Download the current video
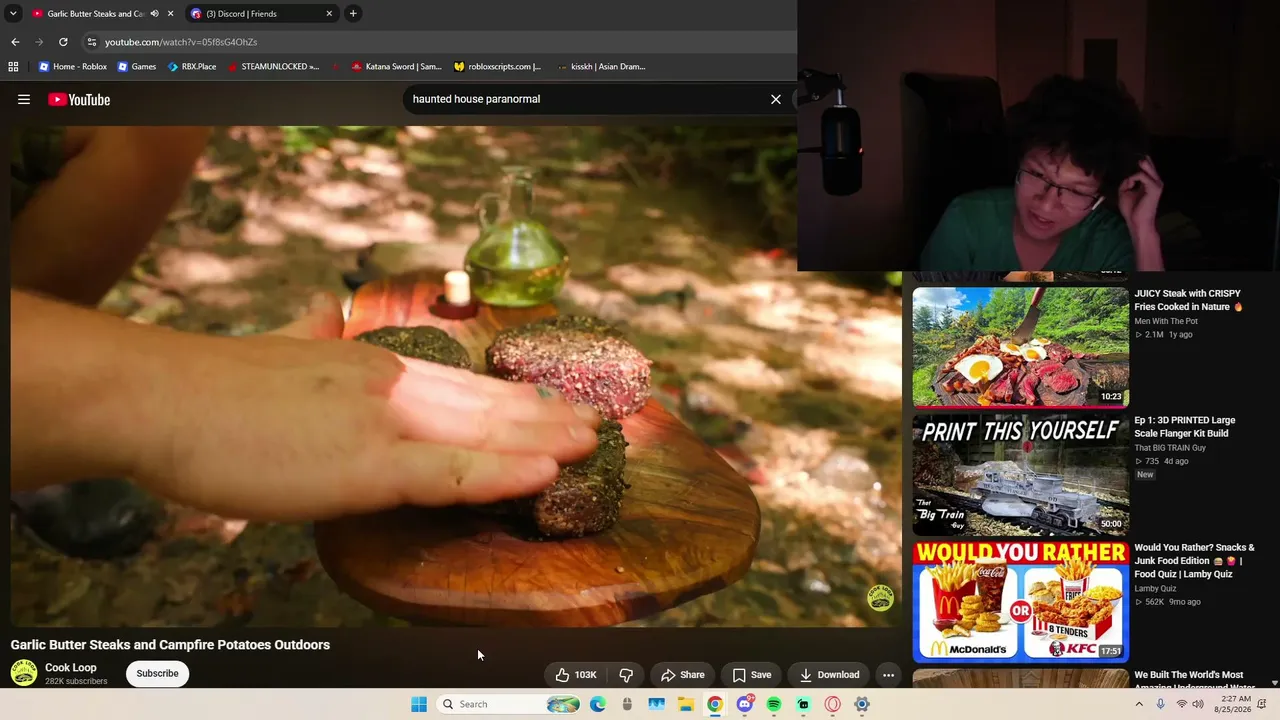The image size is (1280, 720). click(829, 675)
